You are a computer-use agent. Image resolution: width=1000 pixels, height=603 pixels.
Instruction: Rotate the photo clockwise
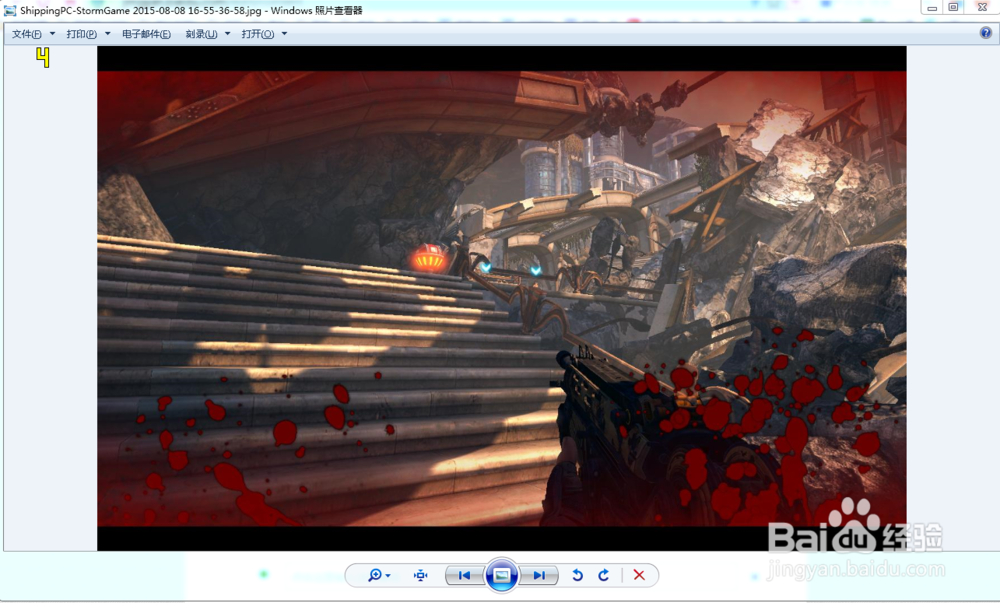pyautogui.click(x=603, y=576)
